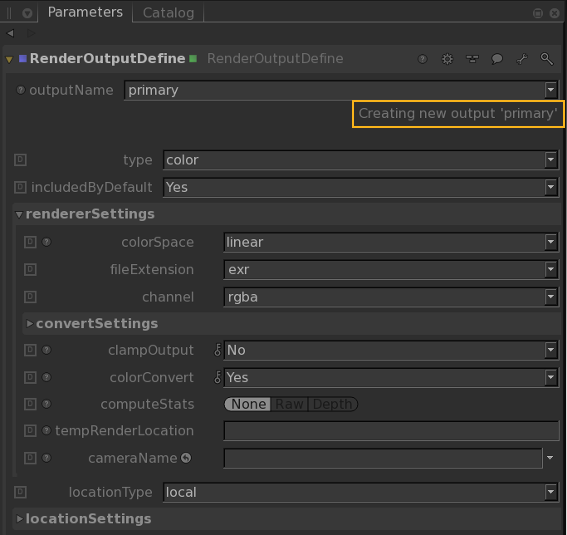Toggle default state box for includedByDefault
This screenshot has height=535, width=567.
click(x=20, y=187)
